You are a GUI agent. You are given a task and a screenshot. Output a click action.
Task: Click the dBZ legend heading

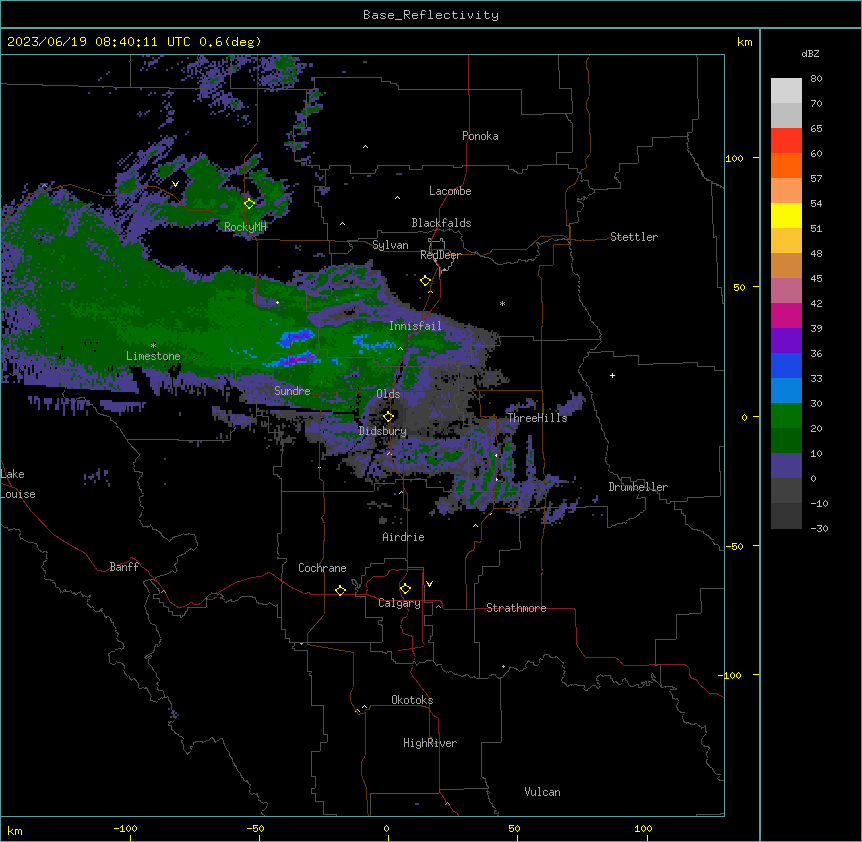click(810, 54)
